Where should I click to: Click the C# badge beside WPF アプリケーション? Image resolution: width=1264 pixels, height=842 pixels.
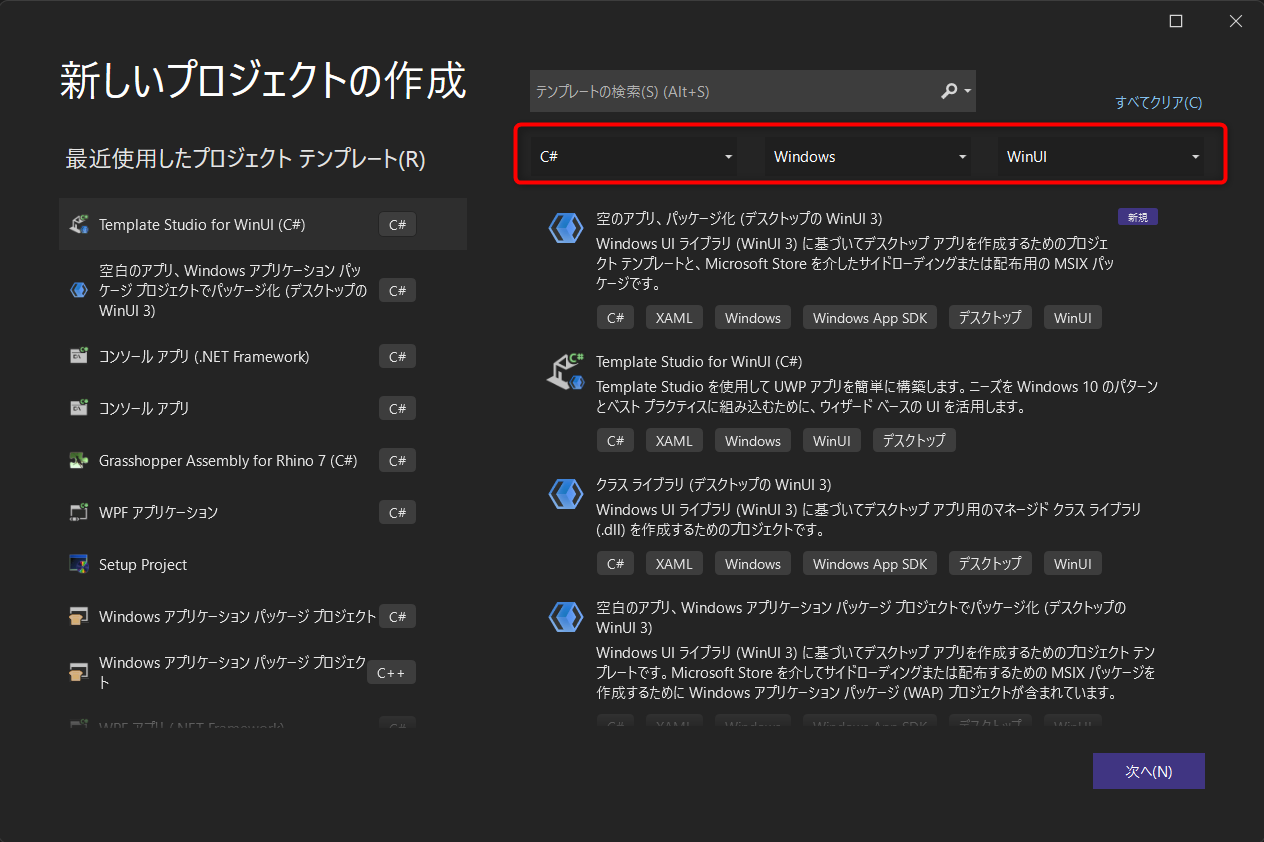[398, 512]
